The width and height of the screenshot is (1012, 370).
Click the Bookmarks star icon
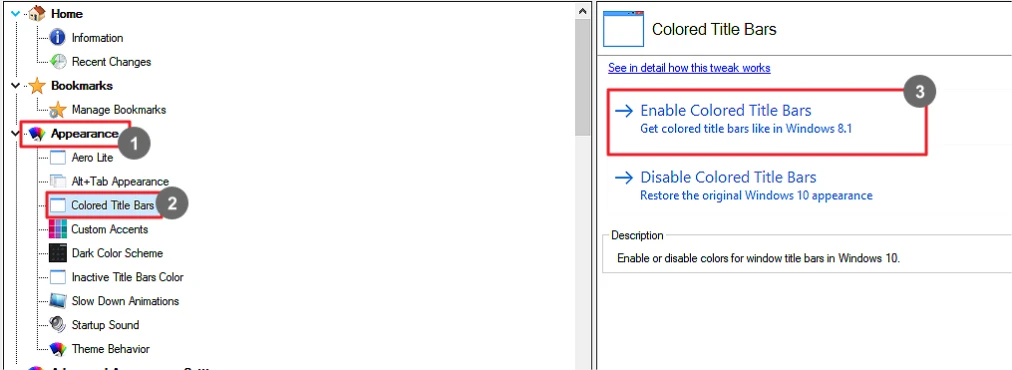pos(37,86)
